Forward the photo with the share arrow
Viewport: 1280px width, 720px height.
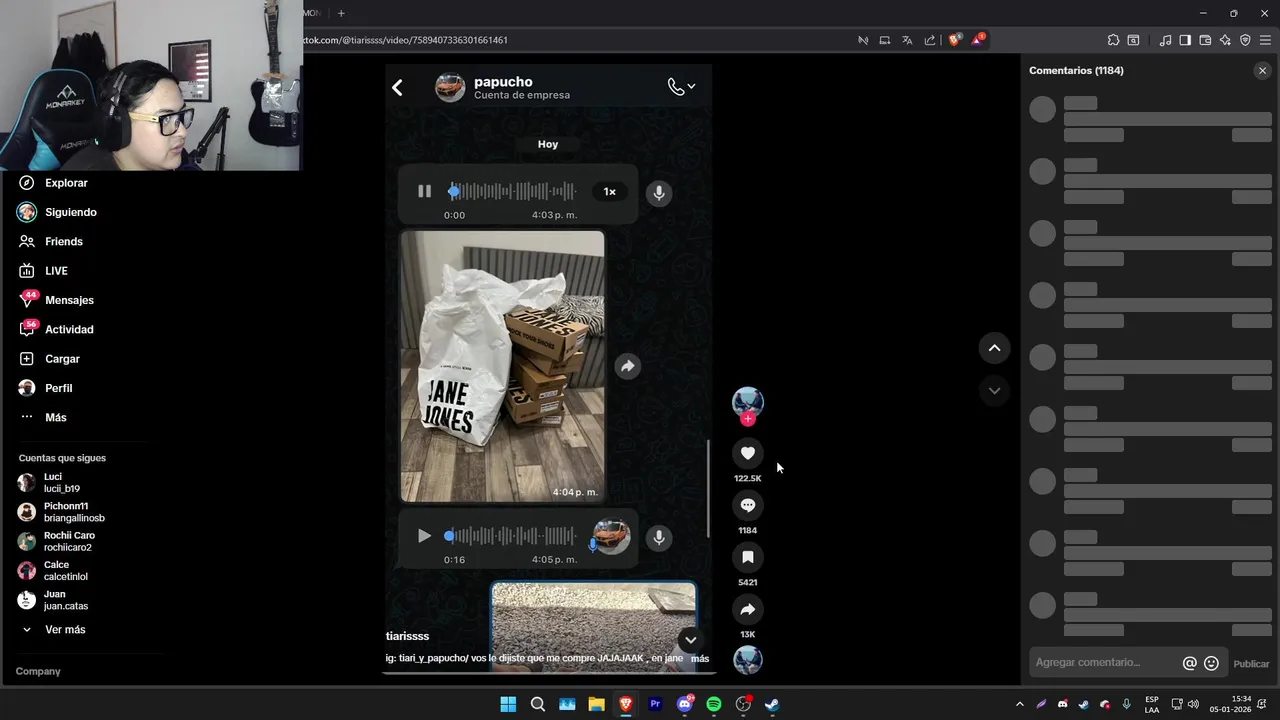[x=627, y=366]
